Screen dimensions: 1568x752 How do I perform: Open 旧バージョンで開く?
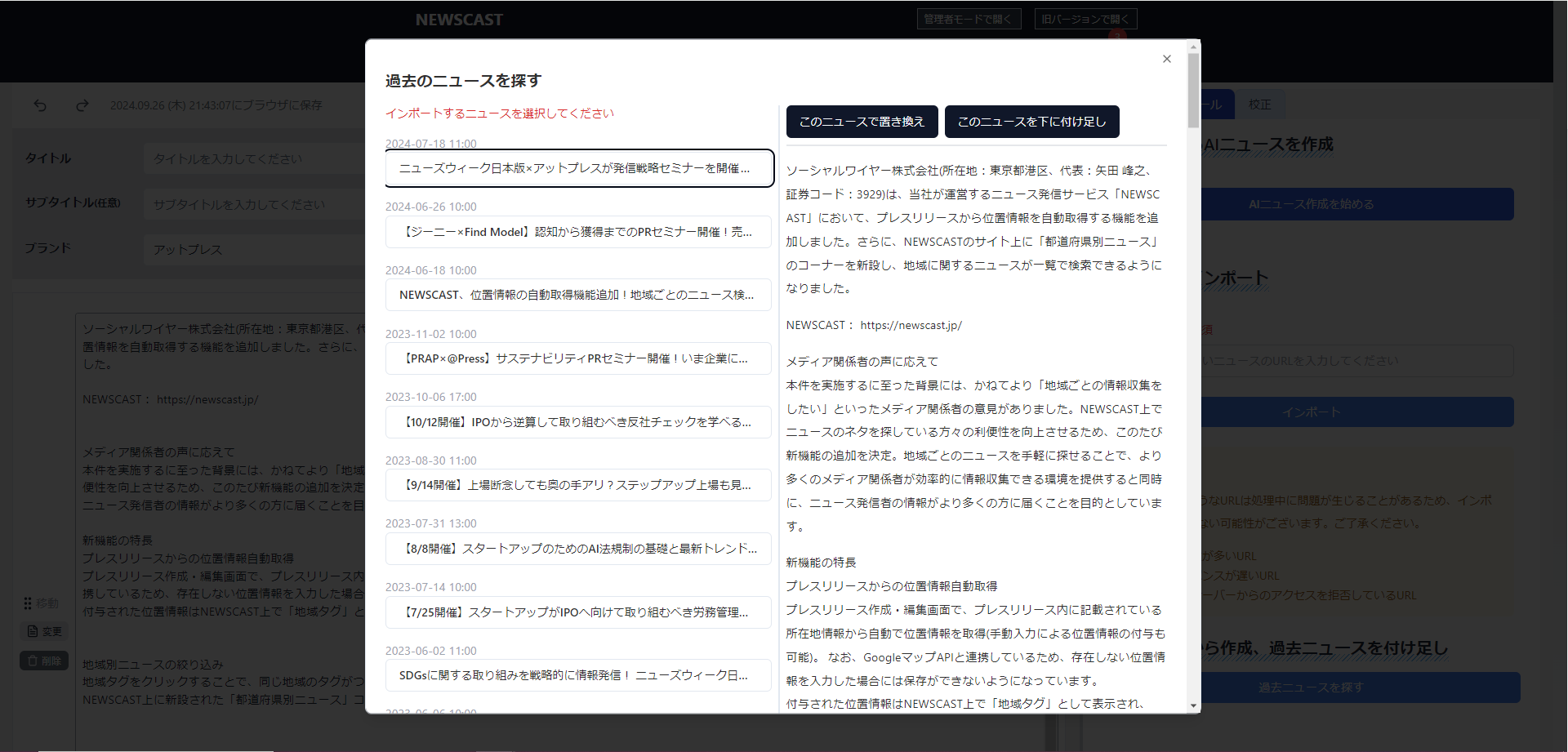[x=1085, y=18]
